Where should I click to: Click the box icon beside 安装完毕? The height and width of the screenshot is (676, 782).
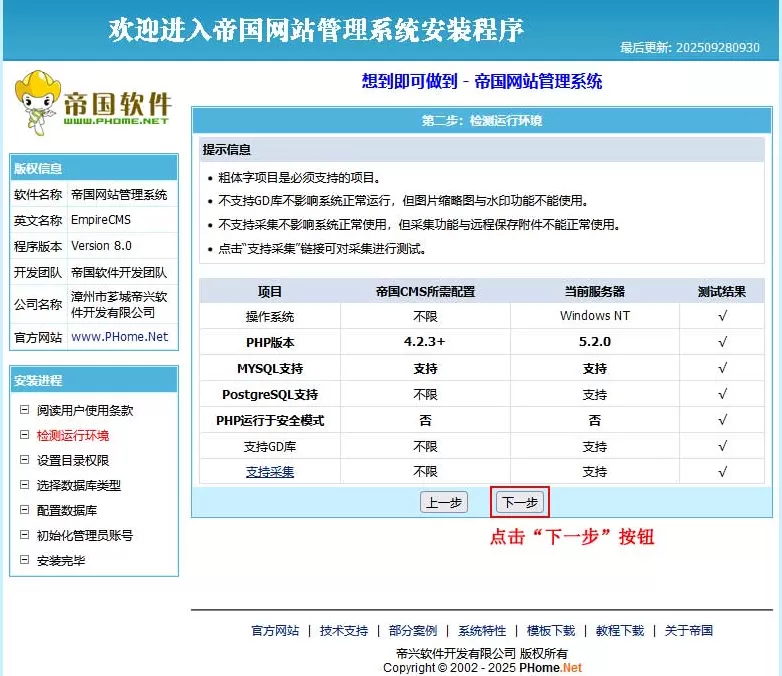point(24,559)
